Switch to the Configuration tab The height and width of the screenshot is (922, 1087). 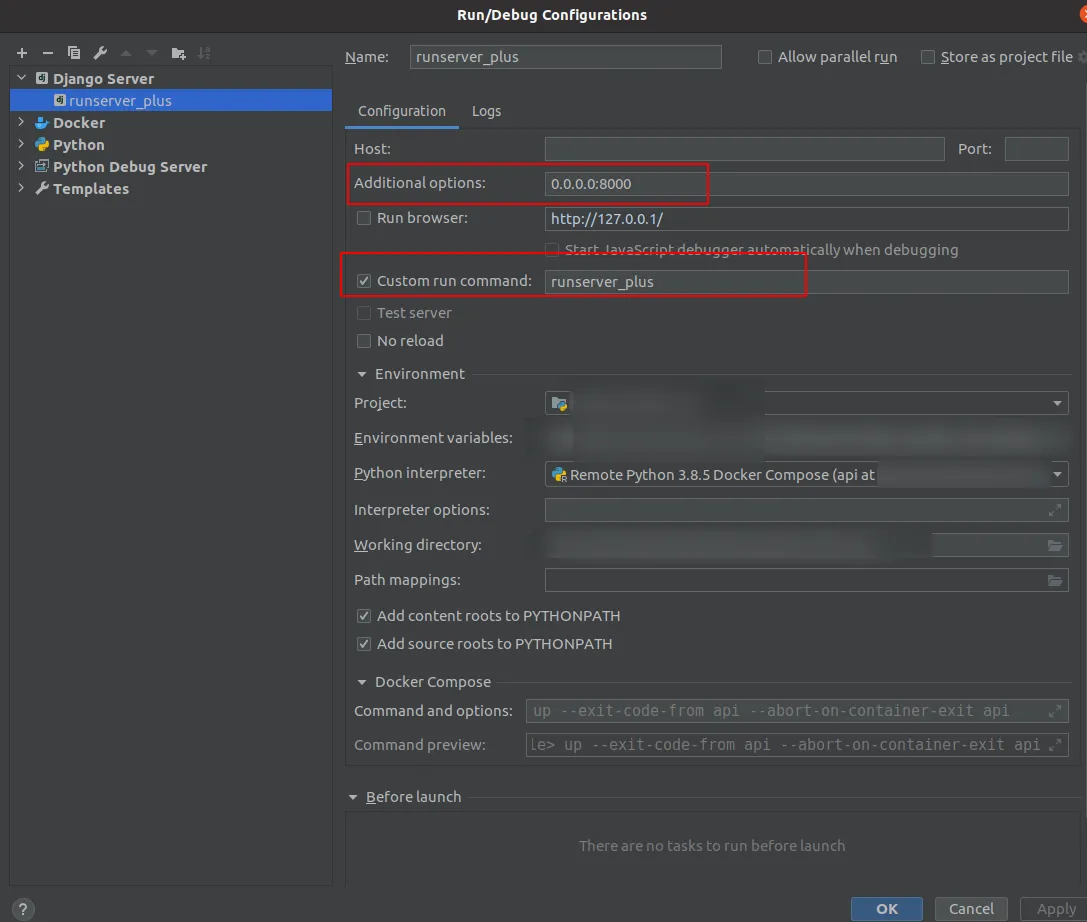pos(401,111)
